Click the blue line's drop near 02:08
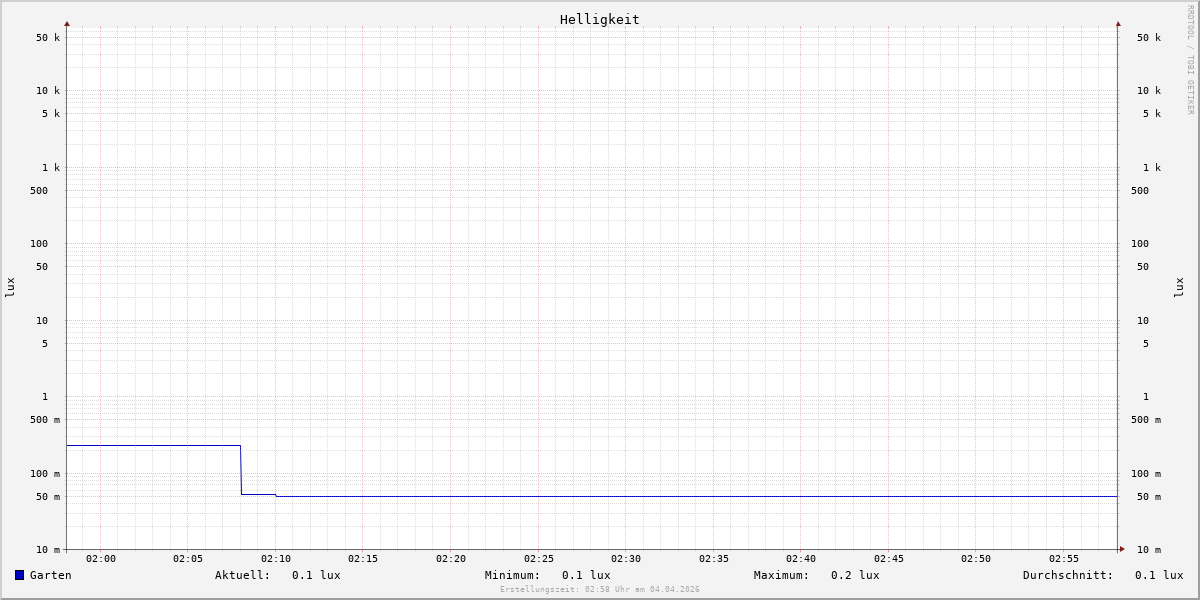 (241, 470)
